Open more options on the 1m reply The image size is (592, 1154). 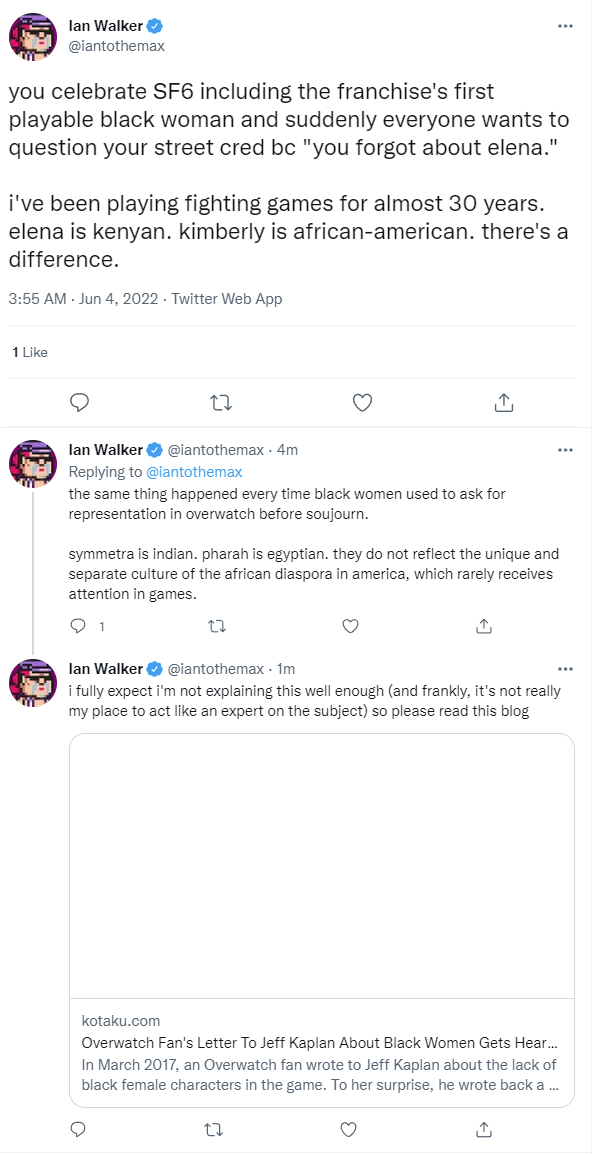tap(565, 669)
